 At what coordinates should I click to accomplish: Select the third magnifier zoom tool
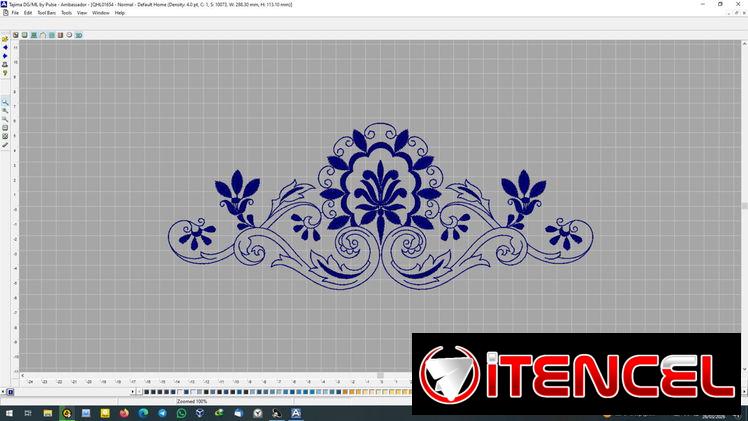[5, 119]
